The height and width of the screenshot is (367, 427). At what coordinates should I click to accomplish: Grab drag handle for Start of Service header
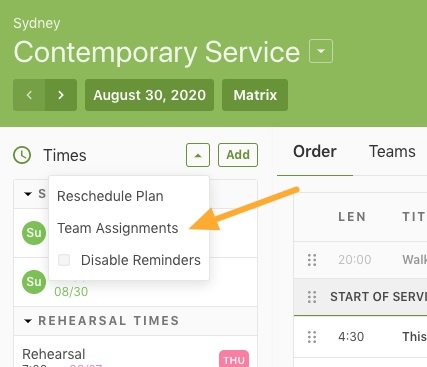click(x=312, y=297)
